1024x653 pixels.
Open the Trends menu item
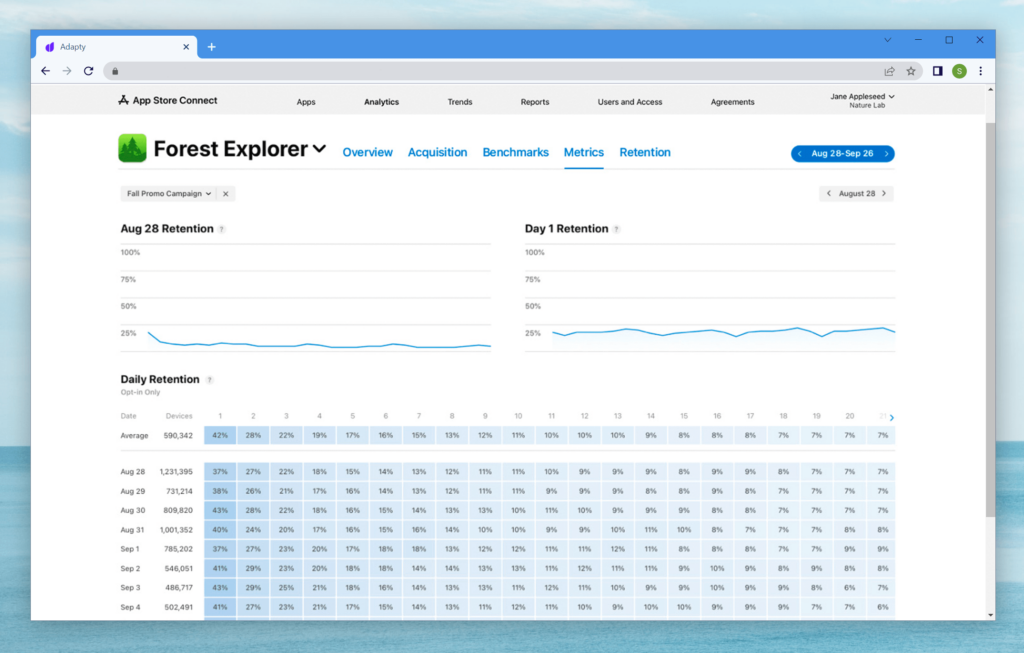pyautogui.click(x=460, y=102)
